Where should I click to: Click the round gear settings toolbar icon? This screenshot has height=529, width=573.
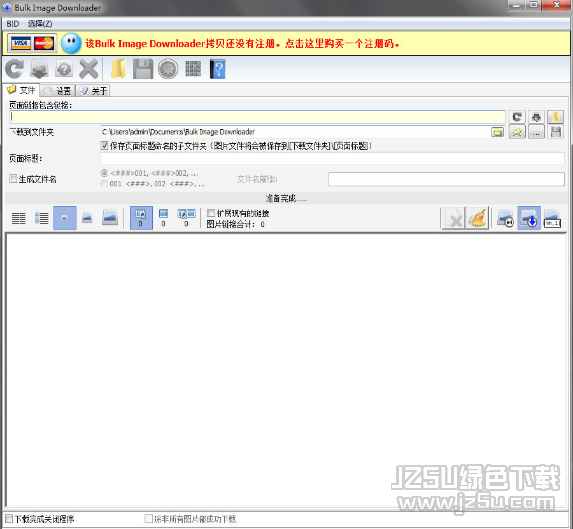point(168,69)
